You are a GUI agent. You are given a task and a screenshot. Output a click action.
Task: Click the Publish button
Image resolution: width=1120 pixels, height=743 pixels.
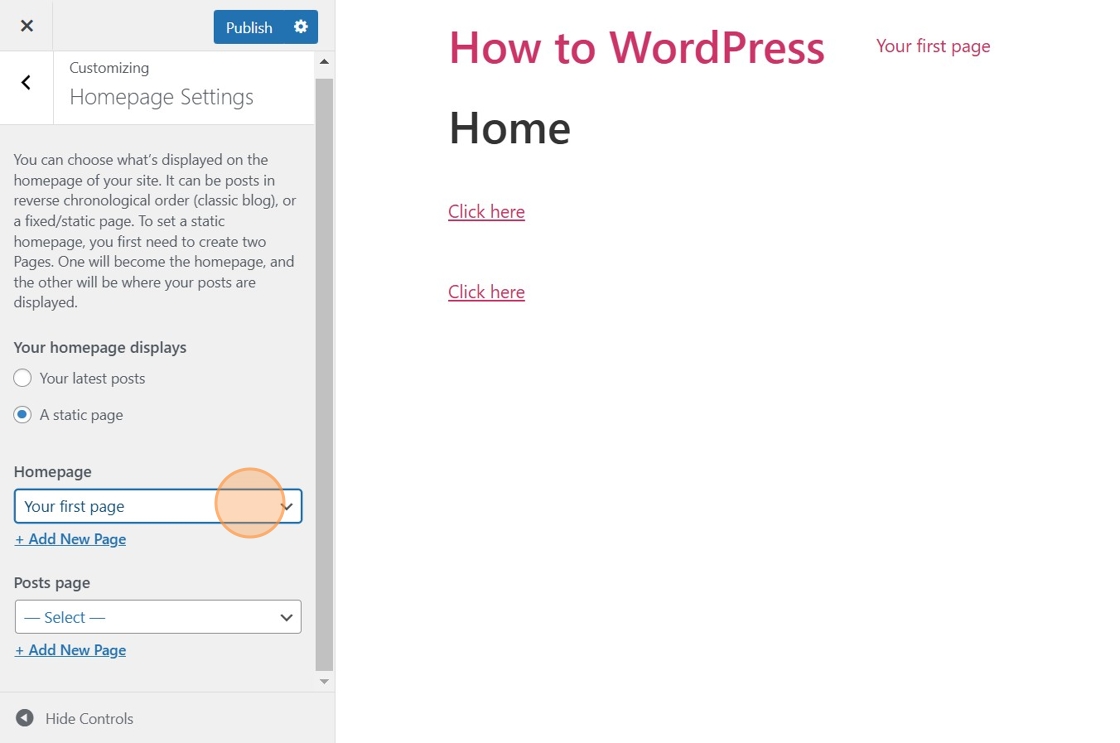pos(249,27)
